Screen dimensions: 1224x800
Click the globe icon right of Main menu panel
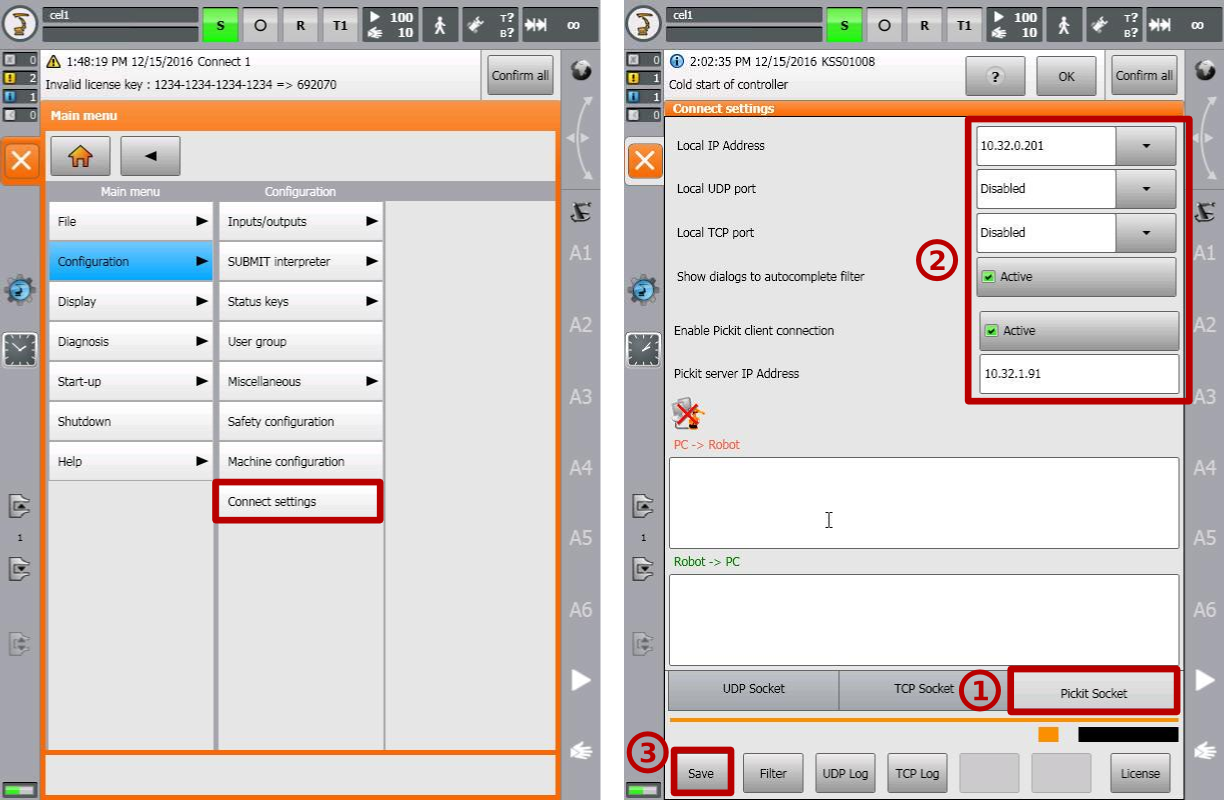click(x=581, y=71)
